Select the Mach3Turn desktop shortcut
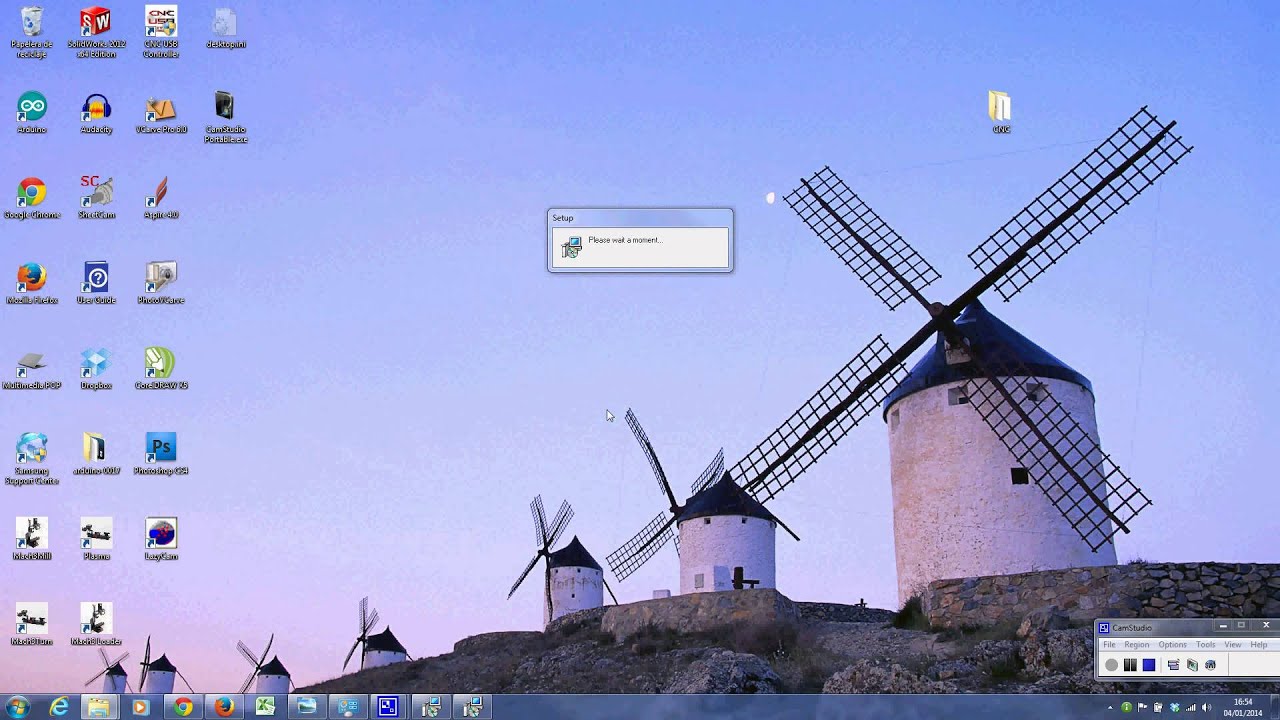The image size is (1280, 720). [32, 624]
